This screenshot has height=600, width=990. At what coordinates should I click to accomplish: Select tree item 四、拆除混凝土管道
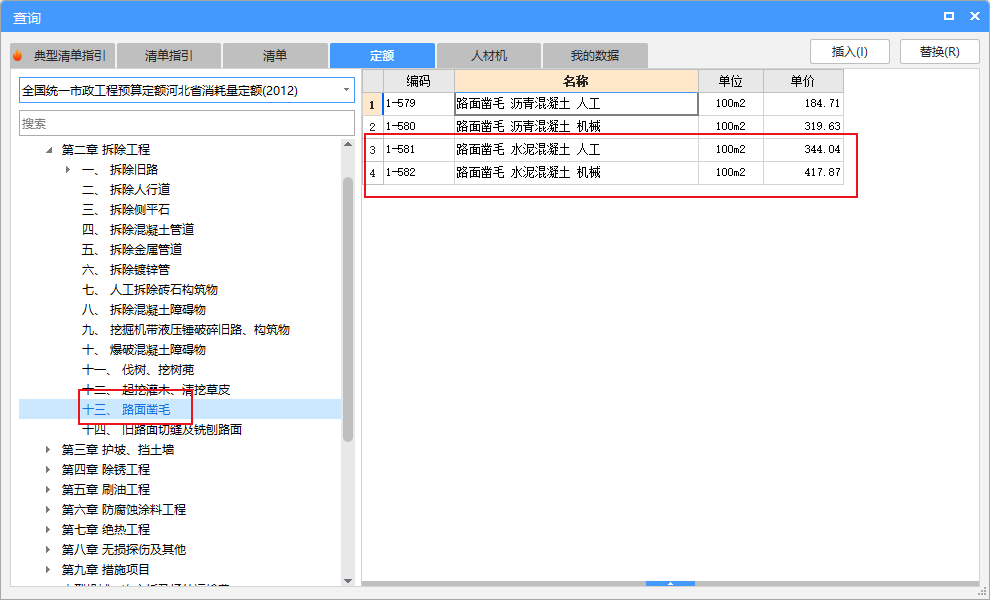(x=138, y=229)
